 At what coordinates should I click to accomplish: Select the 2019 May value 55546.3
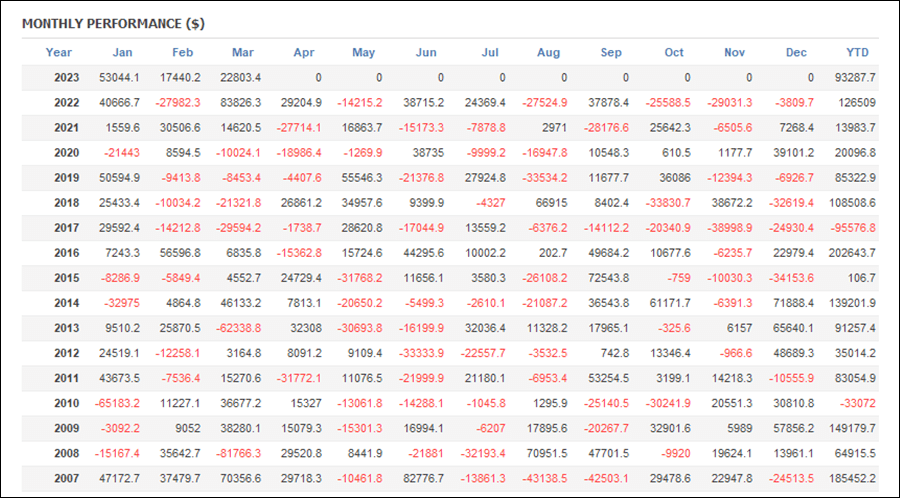pyautogui.click(x=362, y=178)
